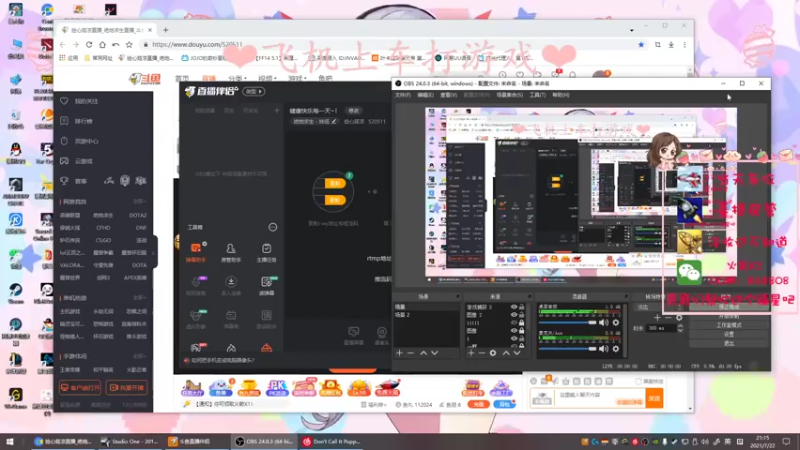Mute the 桌面音频 speaker in OBS mixer
This screenshot has width=800, height=450.
[604, 322]
